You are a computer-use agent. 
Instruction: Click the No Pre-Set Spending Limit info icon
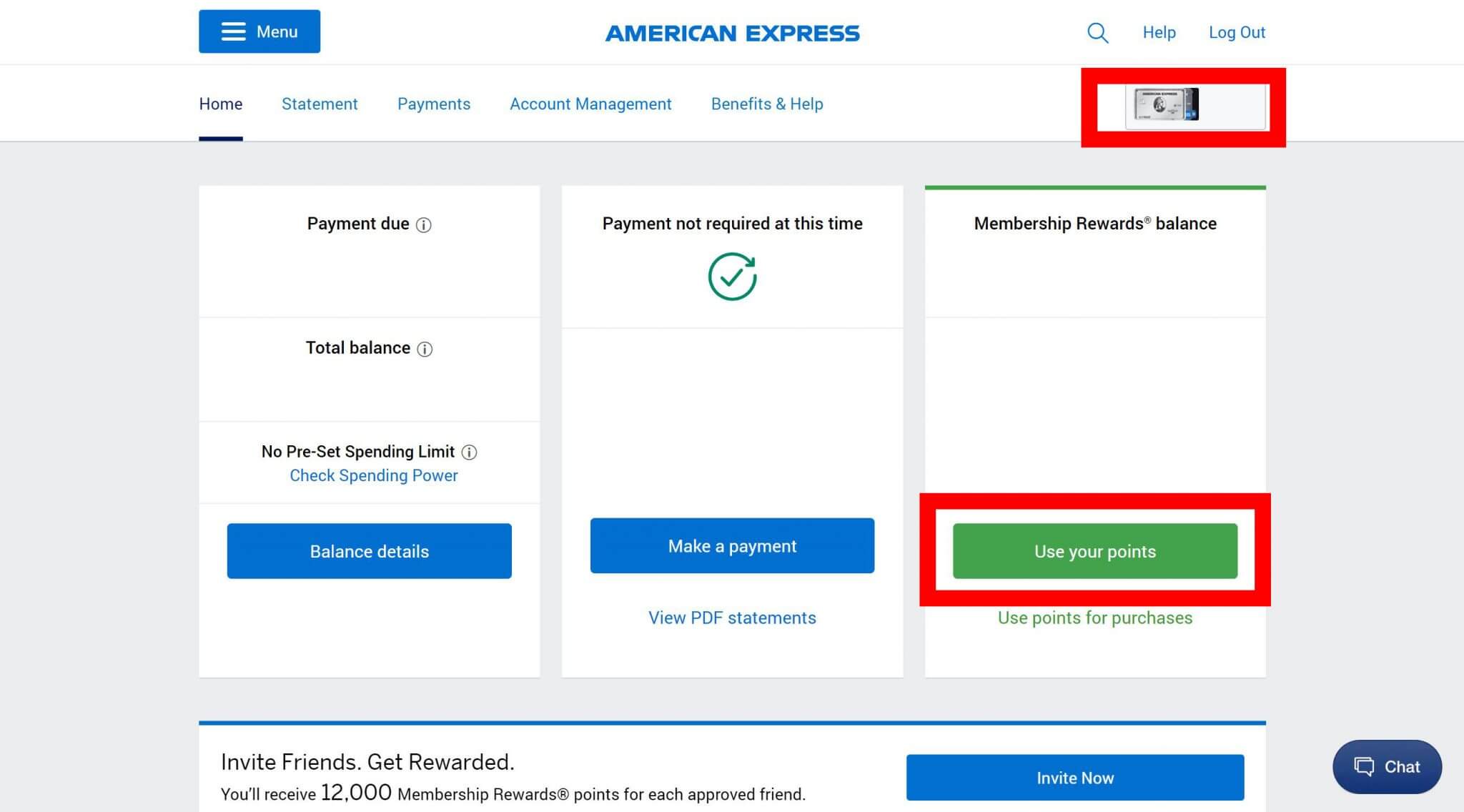pyautogui.click(x=470, y=452)
